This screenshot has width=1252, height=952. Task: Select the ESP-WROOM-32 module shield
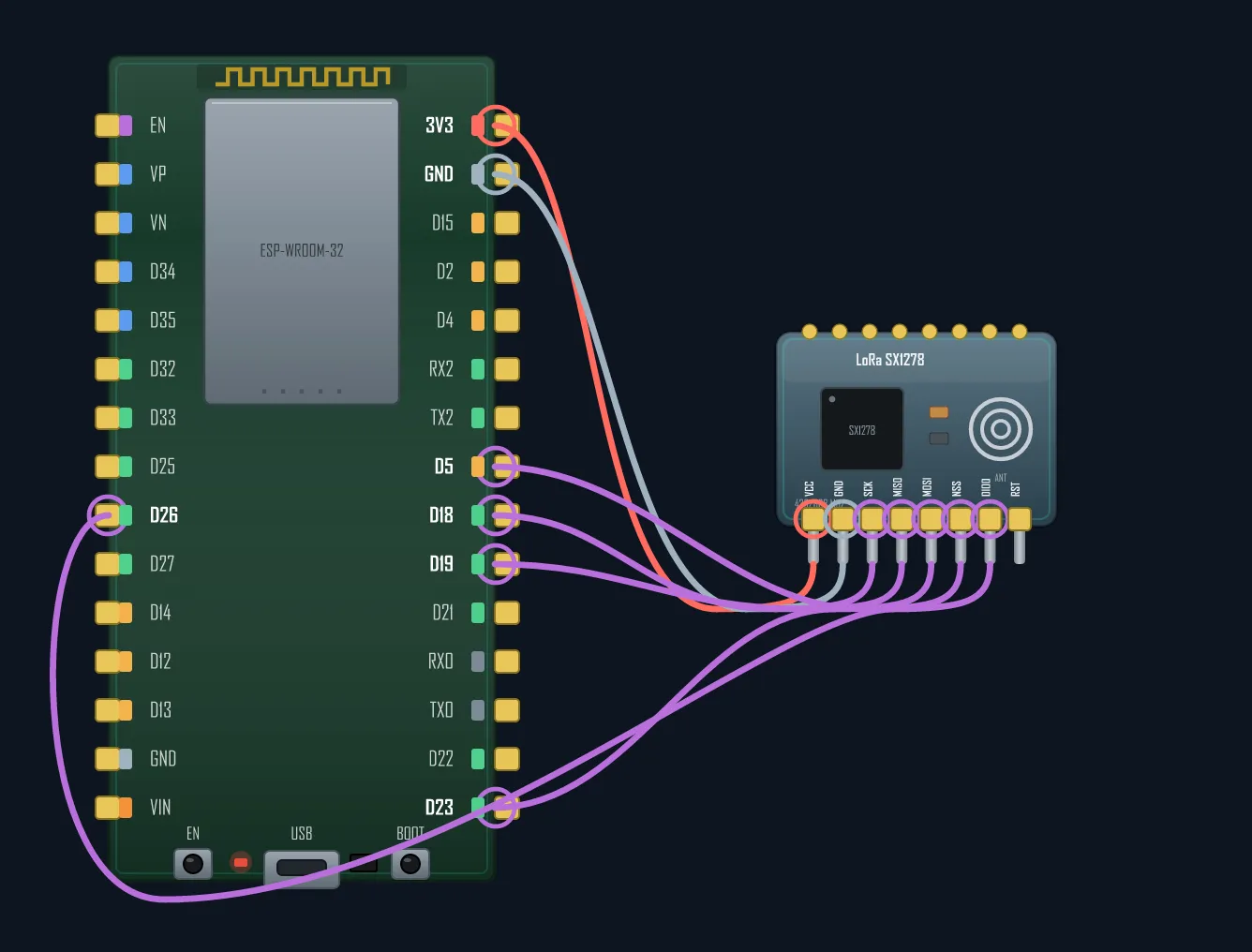click(x=302, y=251)
